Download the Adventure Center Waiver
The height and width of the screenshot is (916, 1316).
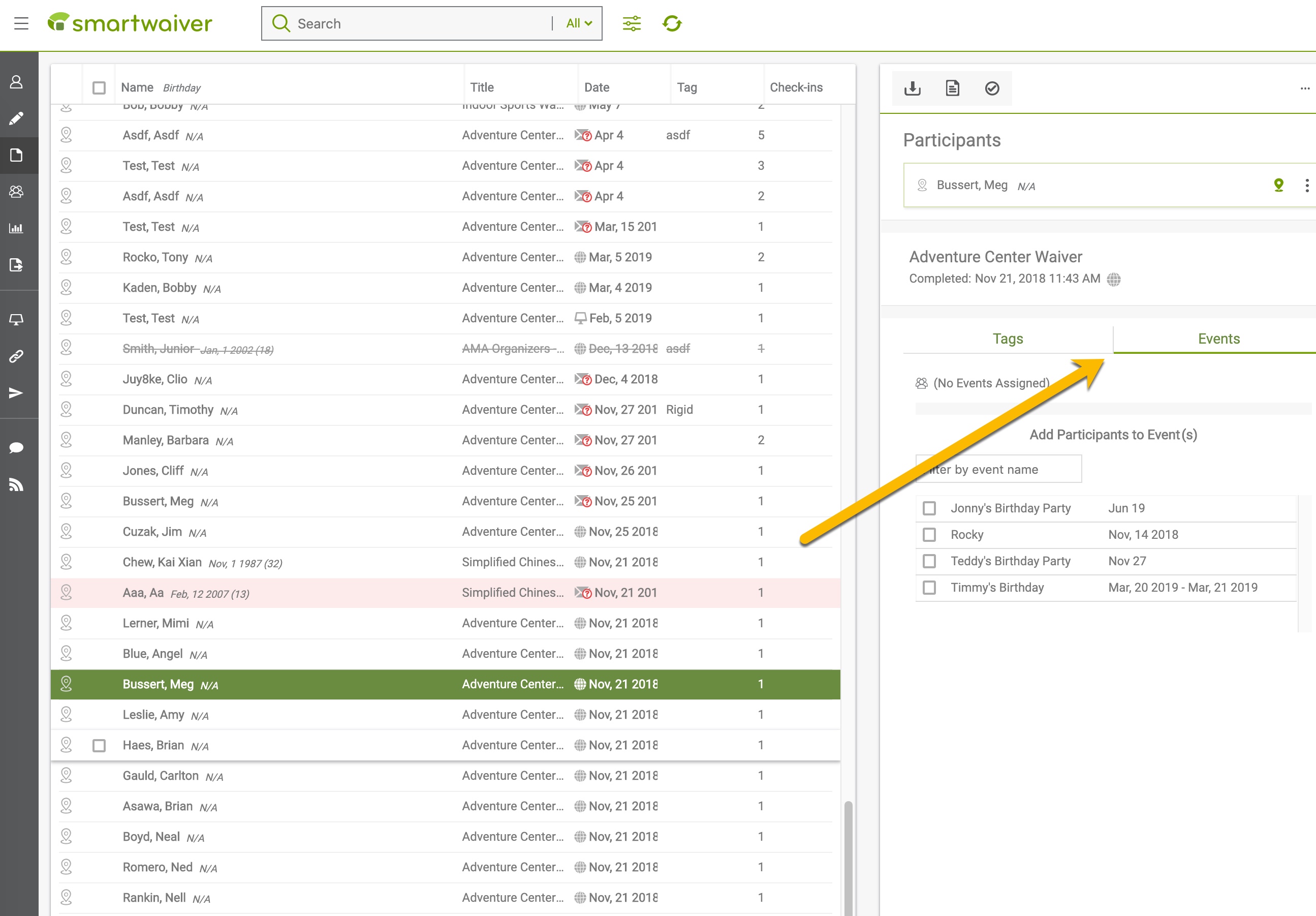point(913,88)
